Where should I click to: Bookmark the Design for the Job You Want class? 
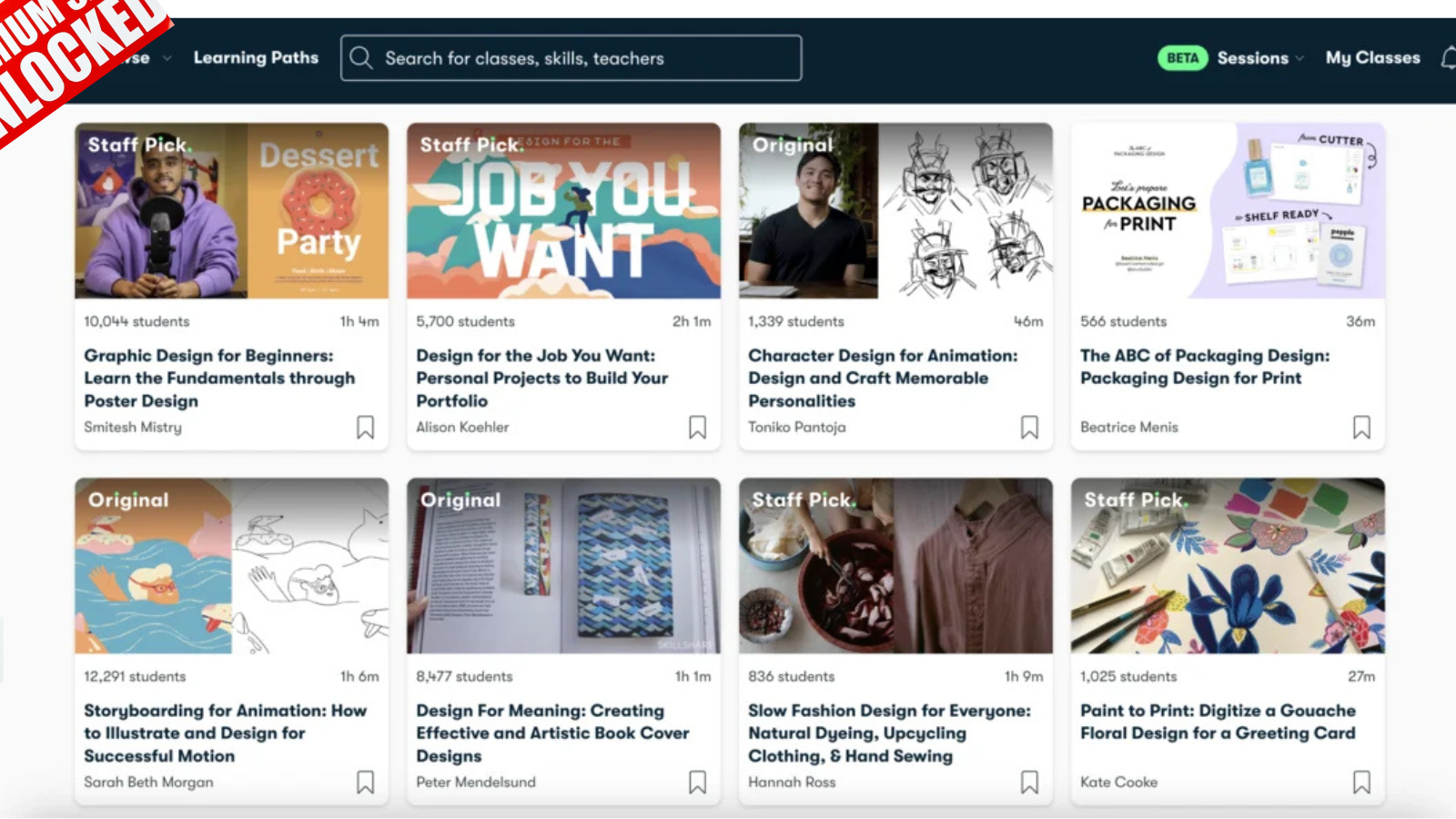(698, 427)
